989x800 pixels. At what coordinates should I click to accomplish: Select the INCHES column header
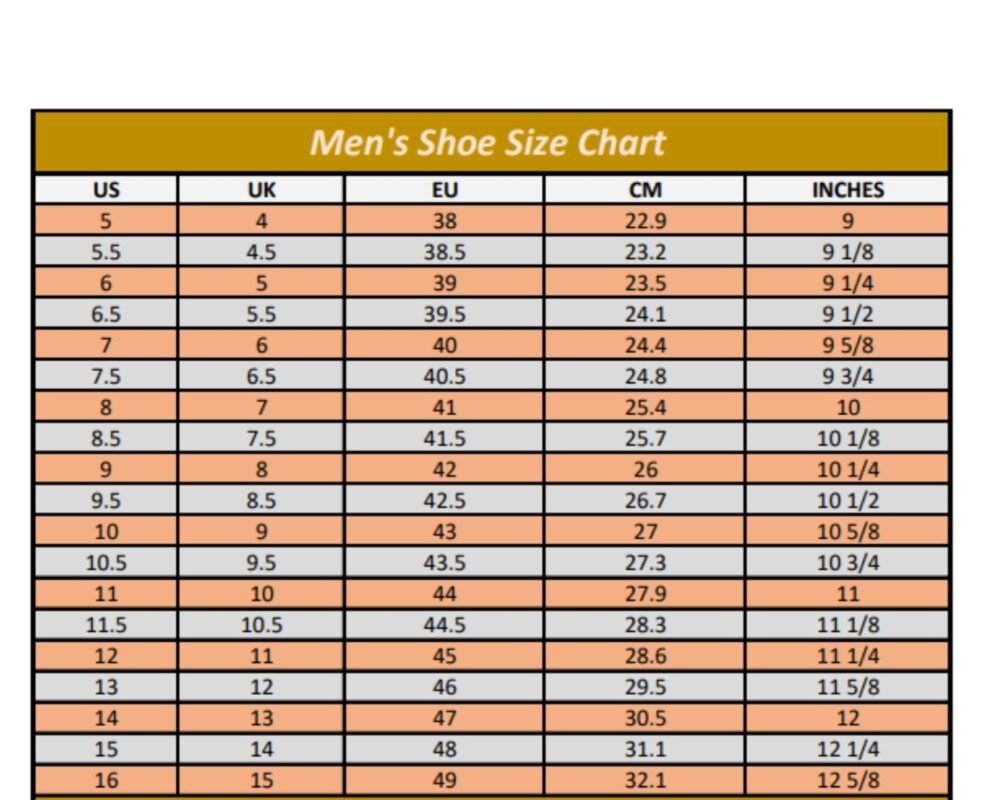click(x=847, y=190)
